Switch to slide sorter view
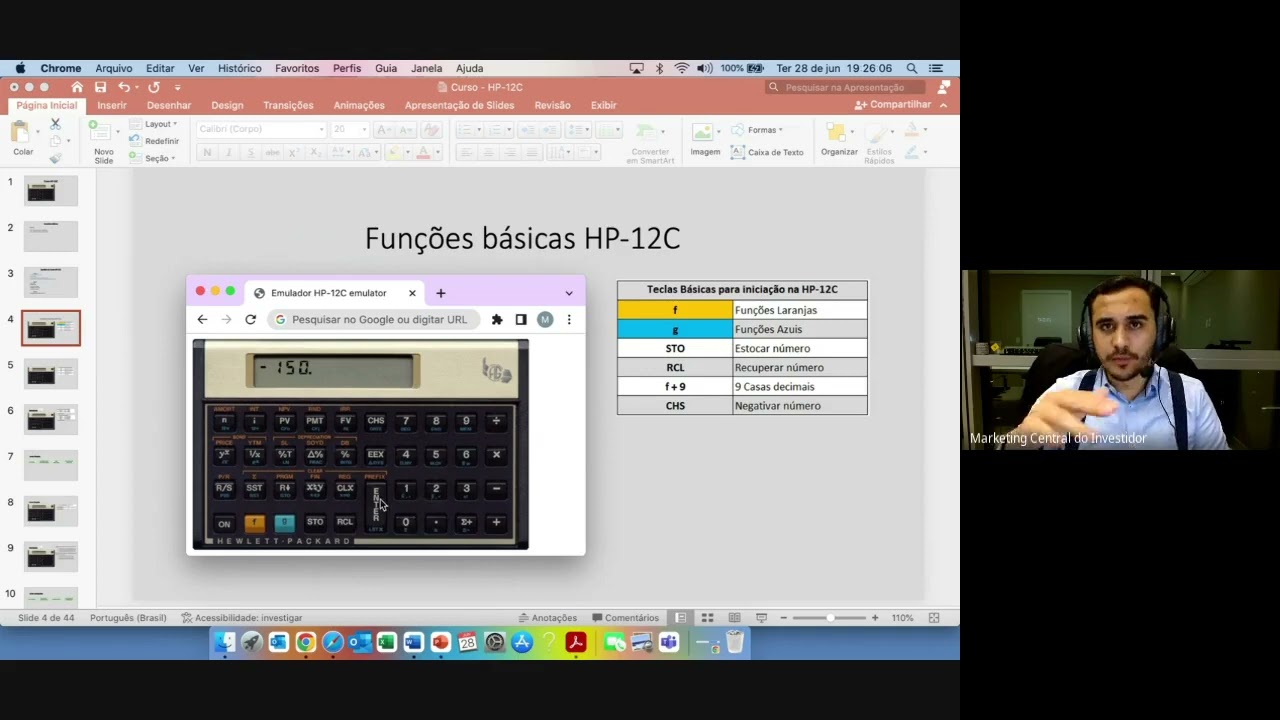The image size is (1280, 720). click(x=707, y=618)
